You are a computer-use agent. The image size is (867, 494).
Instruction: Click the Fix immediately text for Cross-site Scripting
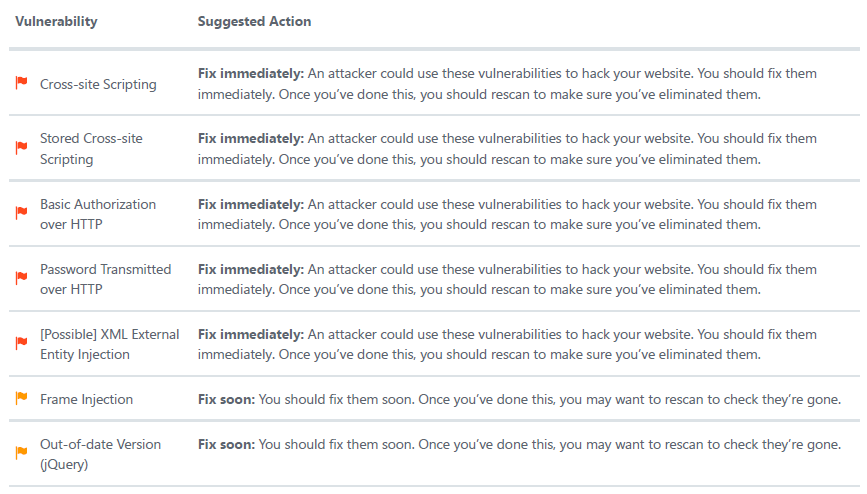pyautogui.click(x=251, y=74)
